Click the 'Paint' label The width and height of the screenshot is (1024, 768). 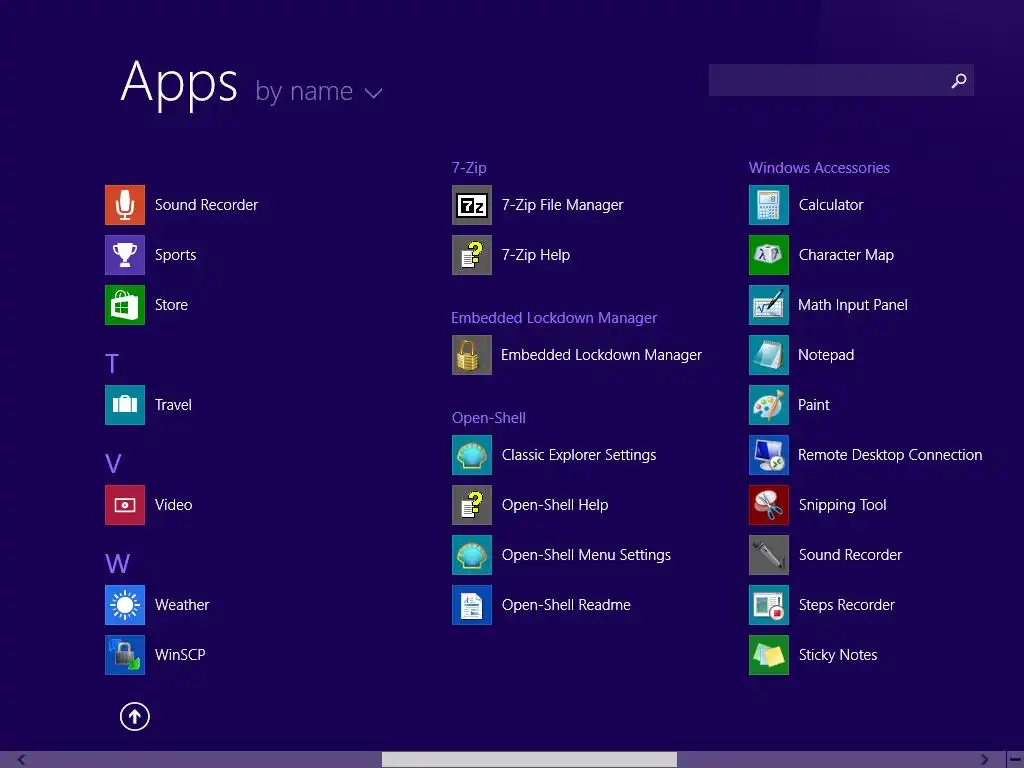814,405
